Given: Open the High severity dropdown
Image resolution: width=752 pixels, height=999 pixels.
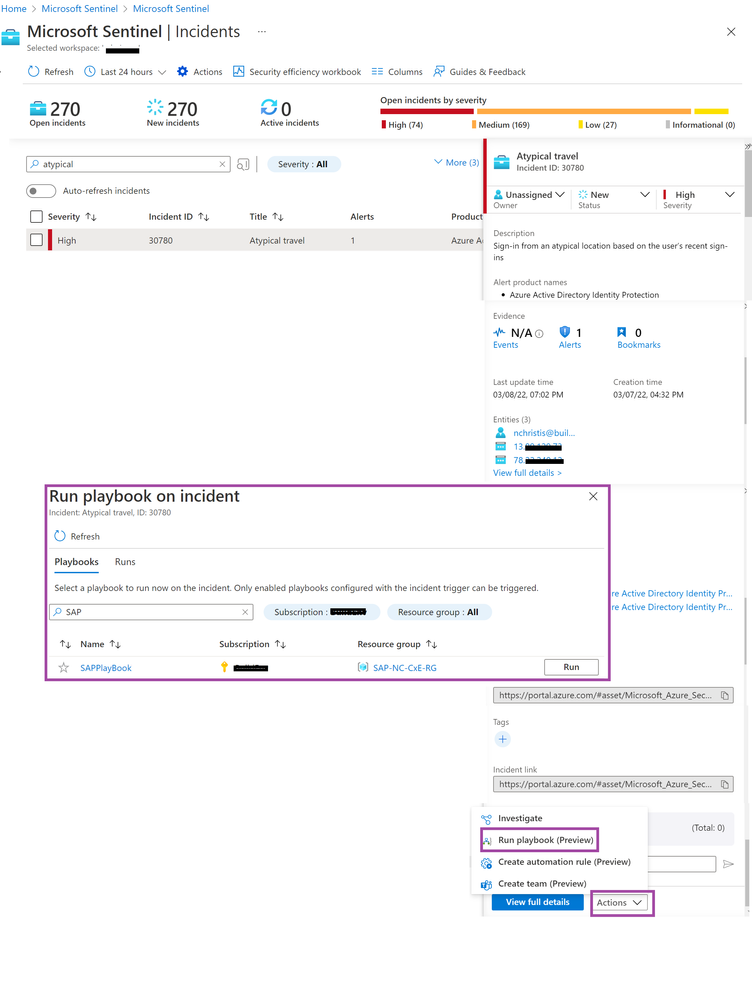Looking at the screenshot, I should click(698, 195).
